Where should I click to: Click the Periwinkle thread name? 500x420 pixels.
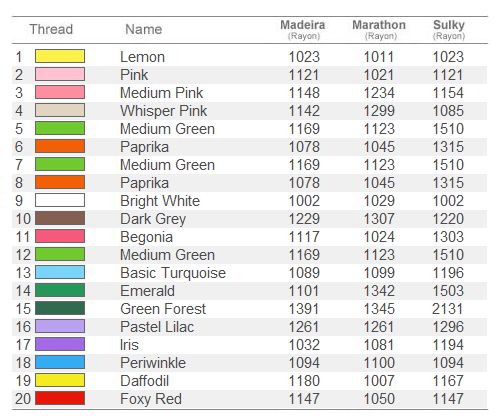coord(153,363)
